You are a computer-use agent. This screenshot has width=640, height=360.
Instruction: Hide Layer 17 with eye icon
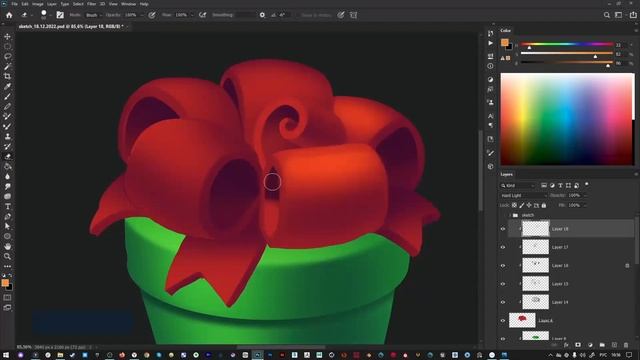click(503, 247)
